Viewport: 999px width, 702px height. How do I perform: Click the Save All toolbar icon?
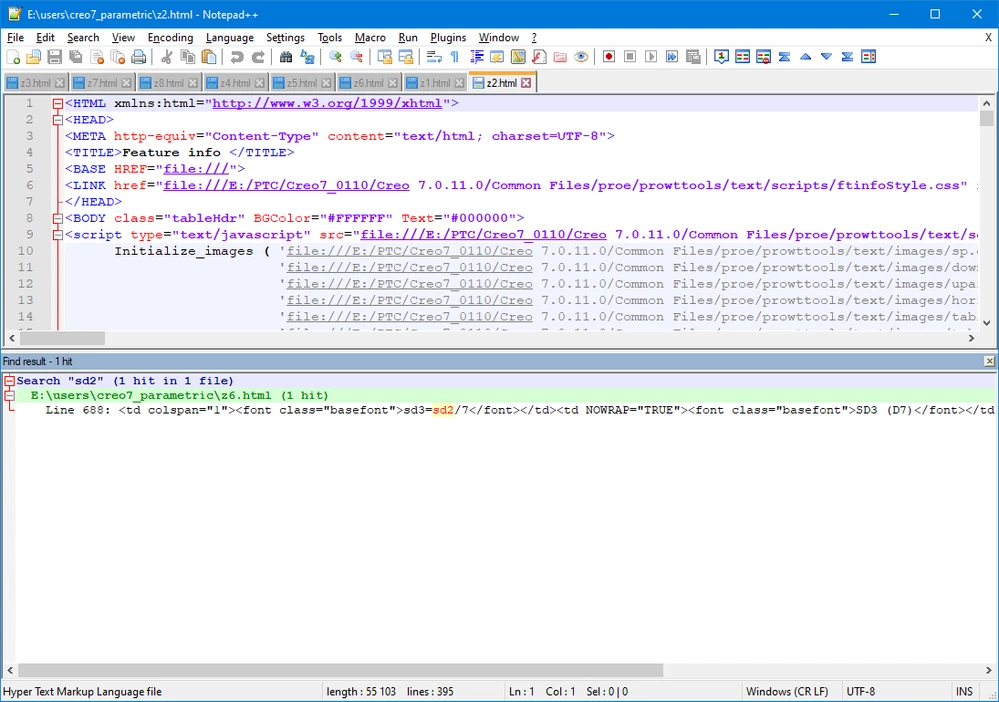coord(76,57)
